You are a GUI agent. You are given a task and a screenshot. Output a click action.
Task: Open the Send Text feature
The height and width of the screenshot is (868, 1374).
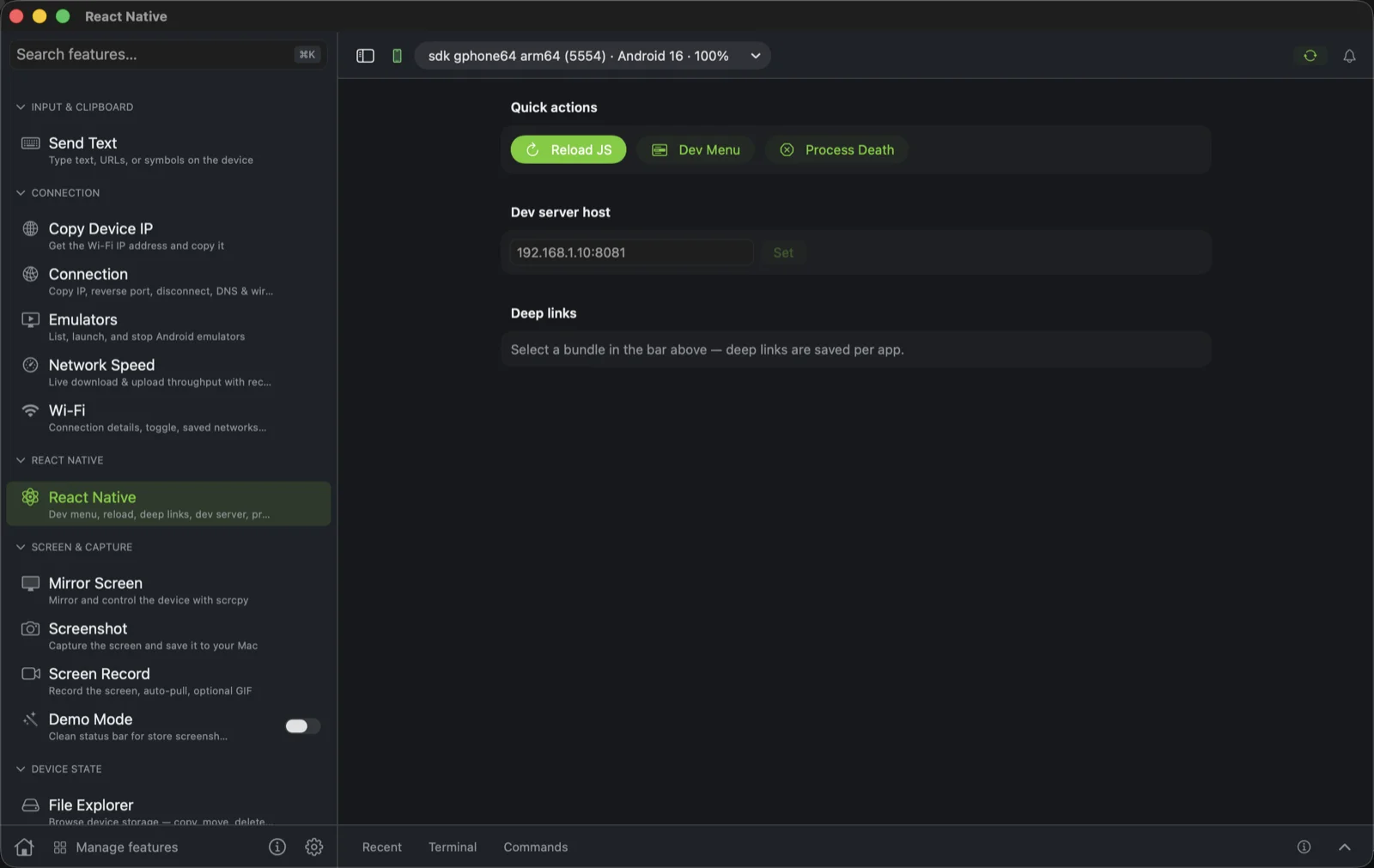pos(168,150)
